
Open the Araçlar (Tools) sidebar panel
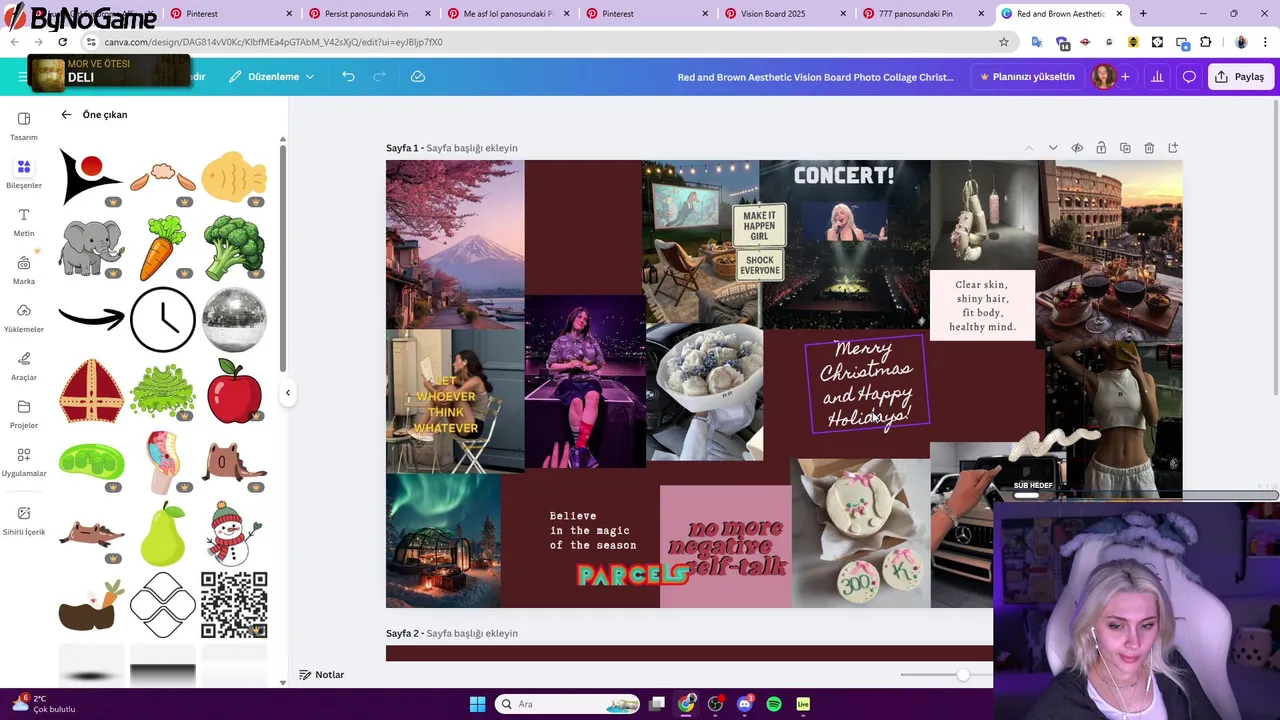(x=23, y=365)
